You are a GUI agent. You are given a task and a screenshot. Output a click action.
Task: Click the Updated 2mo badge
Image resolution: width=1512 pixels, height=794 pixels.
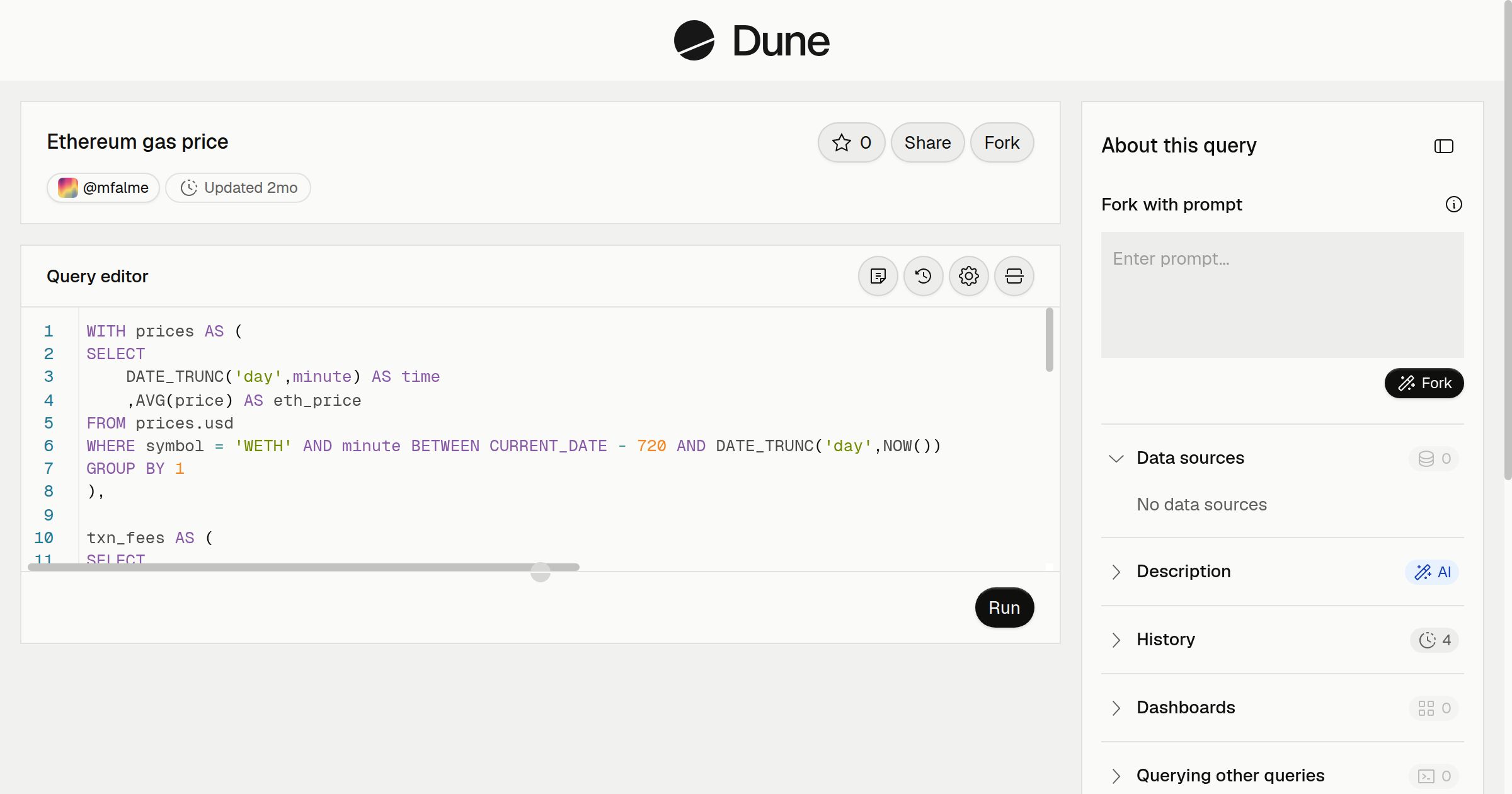point(238,188)
